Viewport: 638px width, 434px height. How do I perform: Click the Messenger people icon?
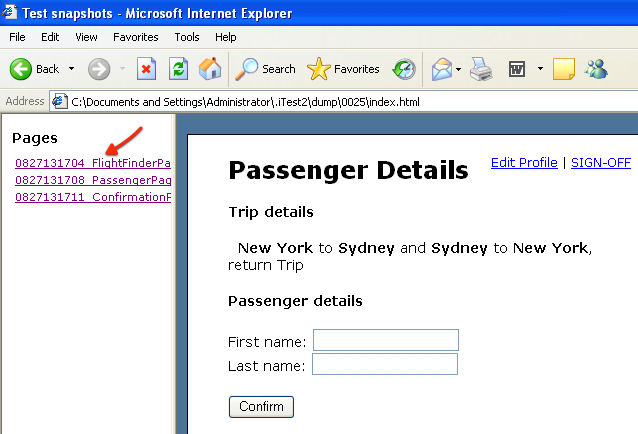[596, 69]
